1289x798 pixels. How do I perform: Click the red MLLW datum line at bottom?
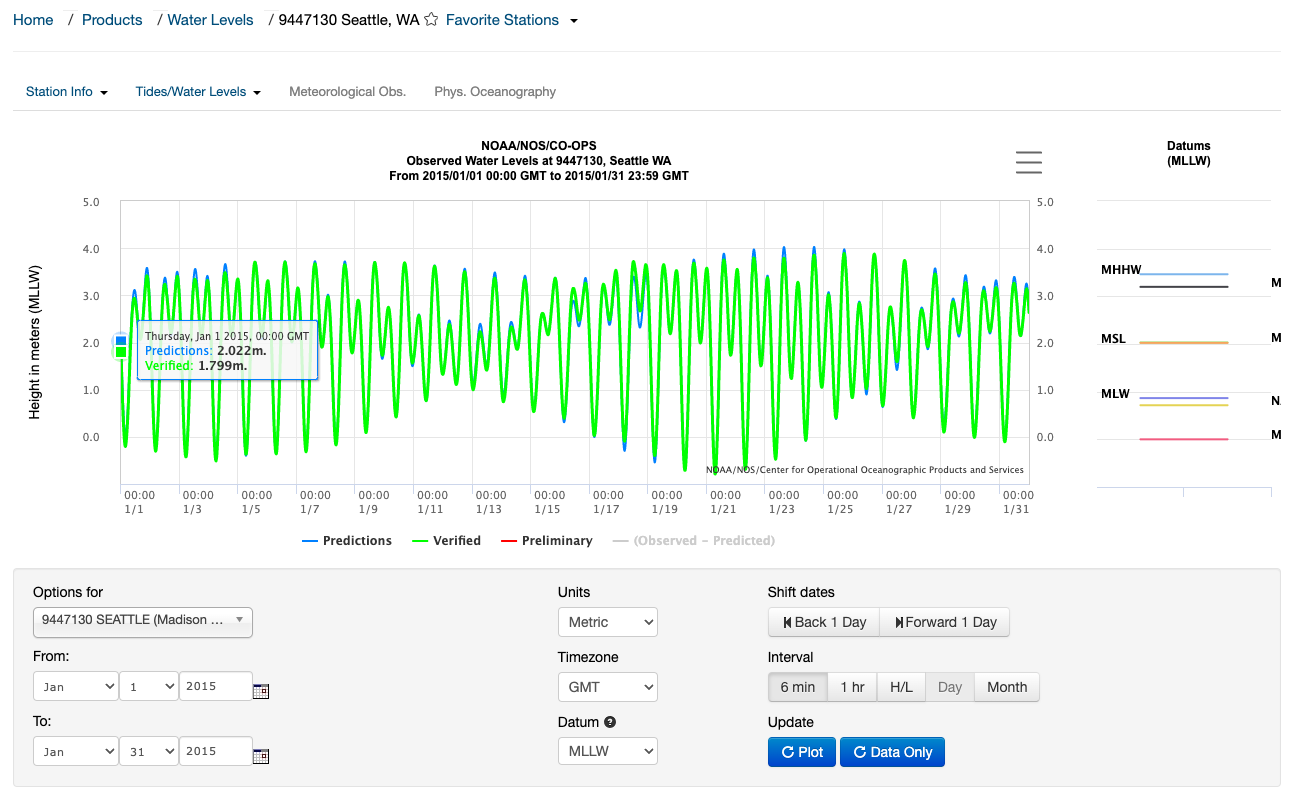[x=1184, y=439]
